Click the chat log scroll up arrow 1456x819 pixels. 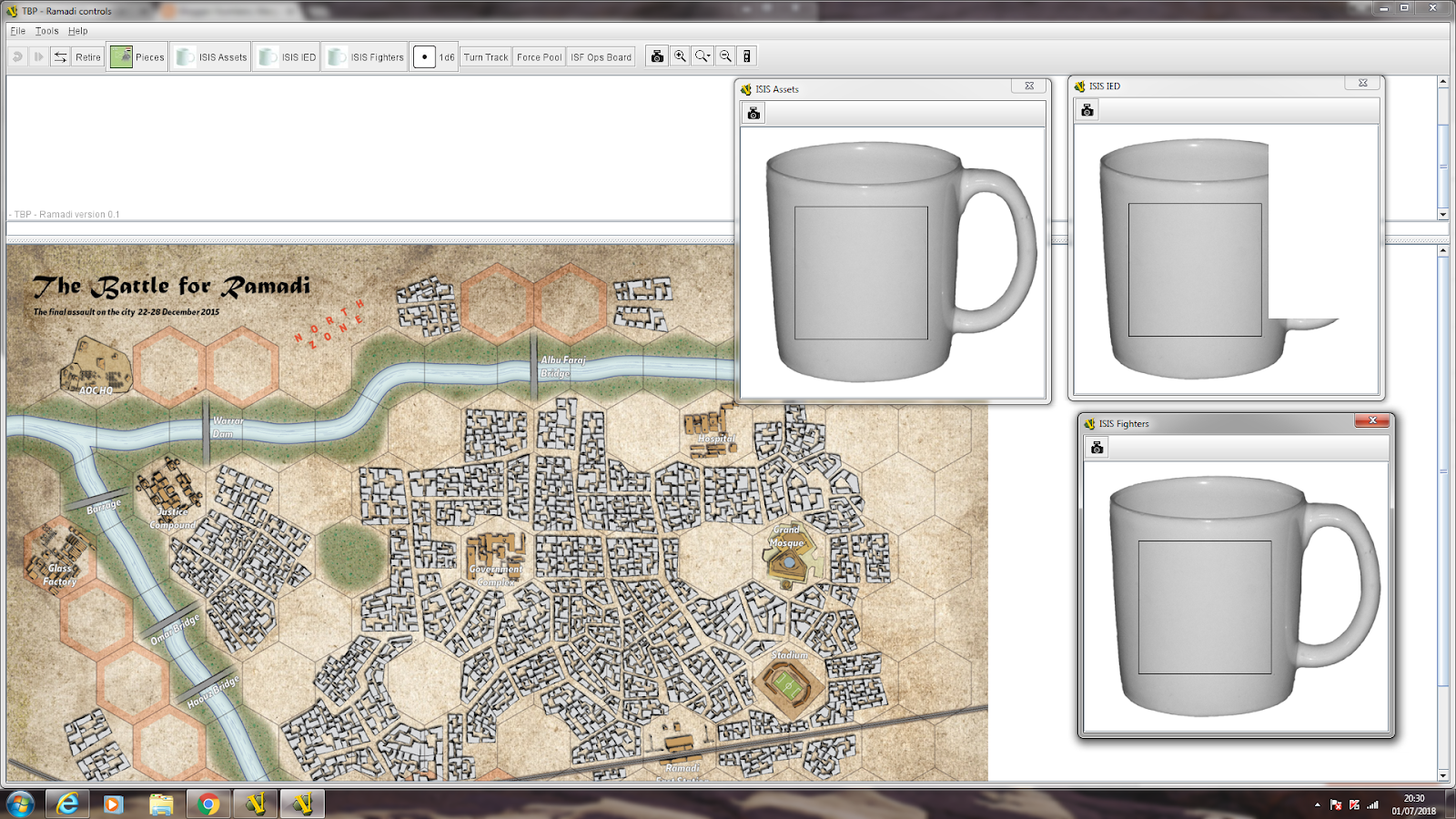(1443, 82)
